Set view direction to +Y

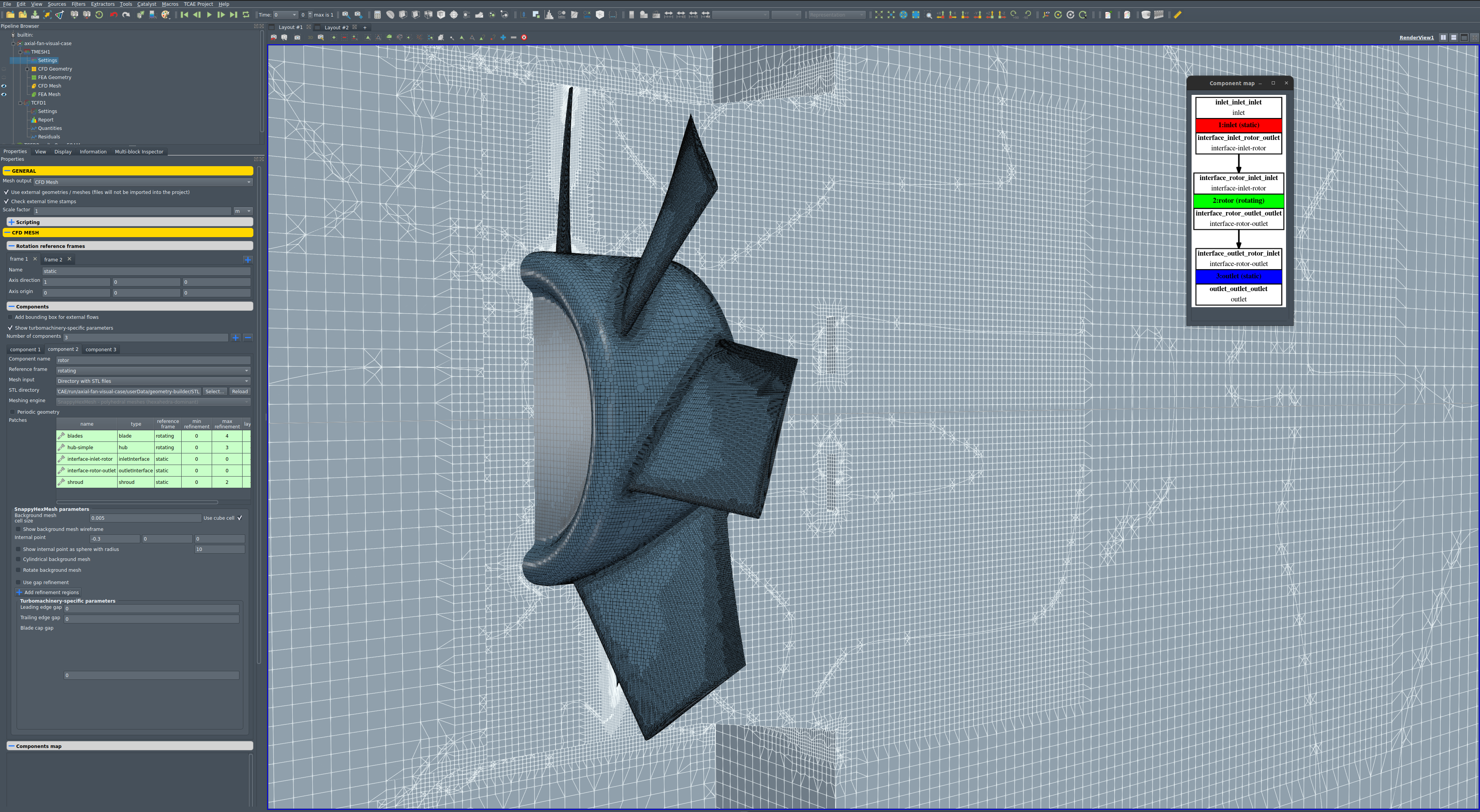point(965,15)
